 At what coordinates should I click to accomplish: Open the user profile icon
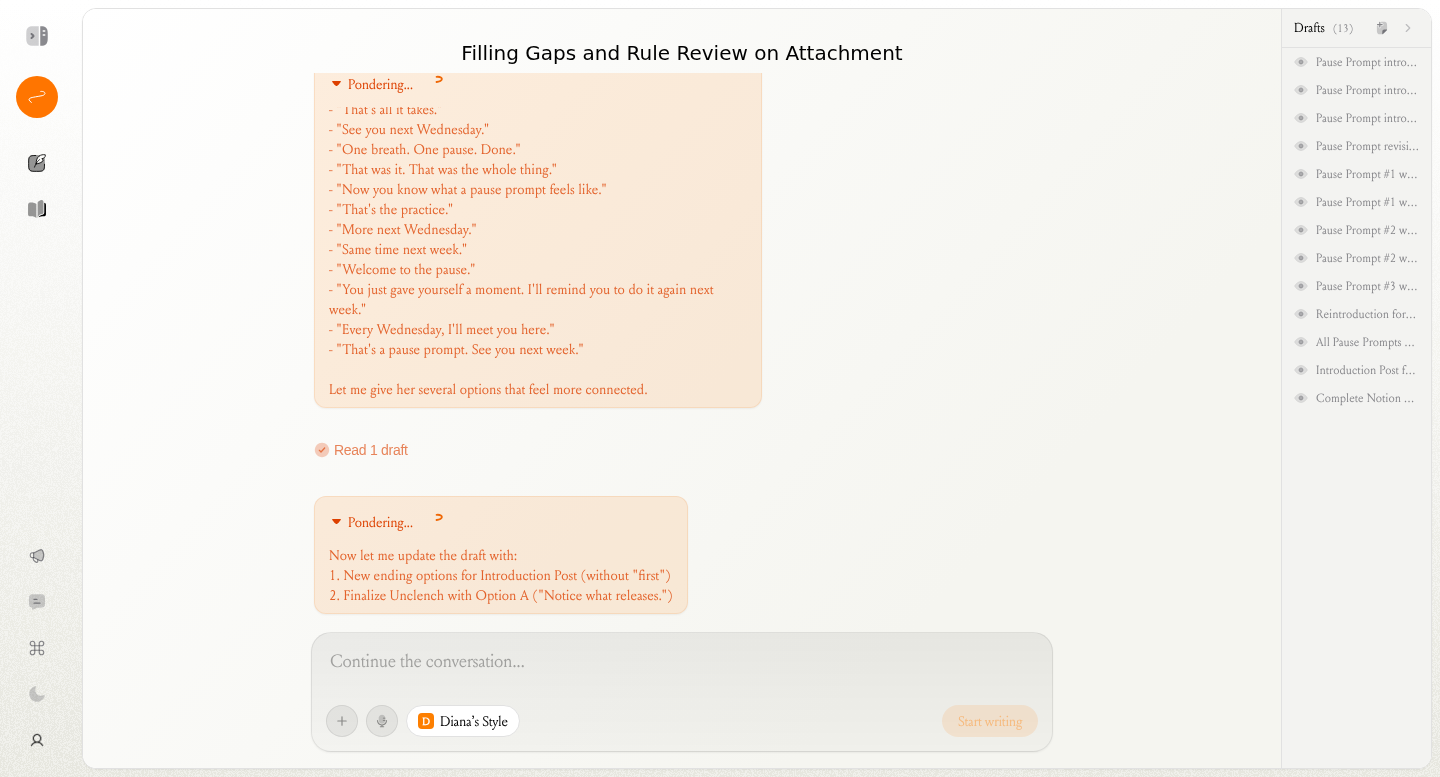[37, 740]
